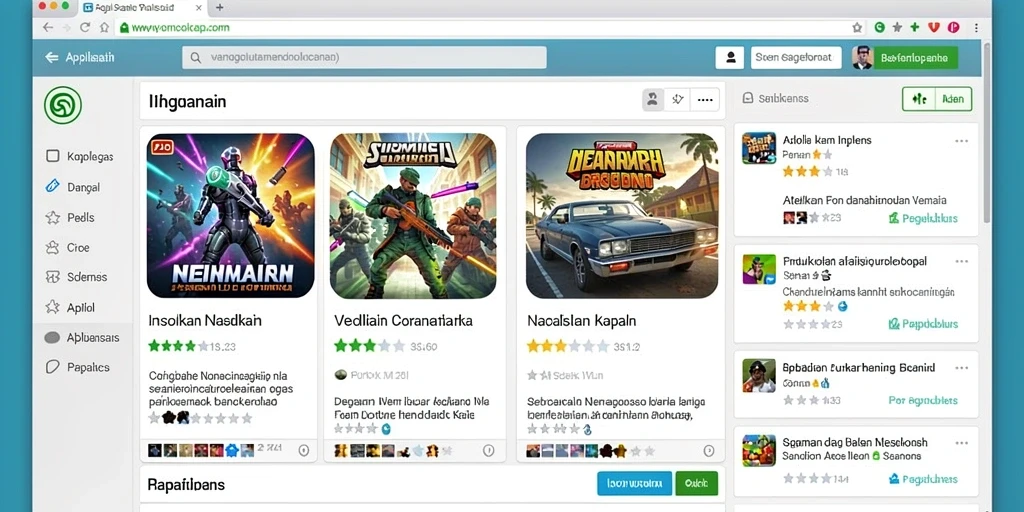
Task: Click star rating of Vedliain Coranatiarka
Action: tap(370, 346)
